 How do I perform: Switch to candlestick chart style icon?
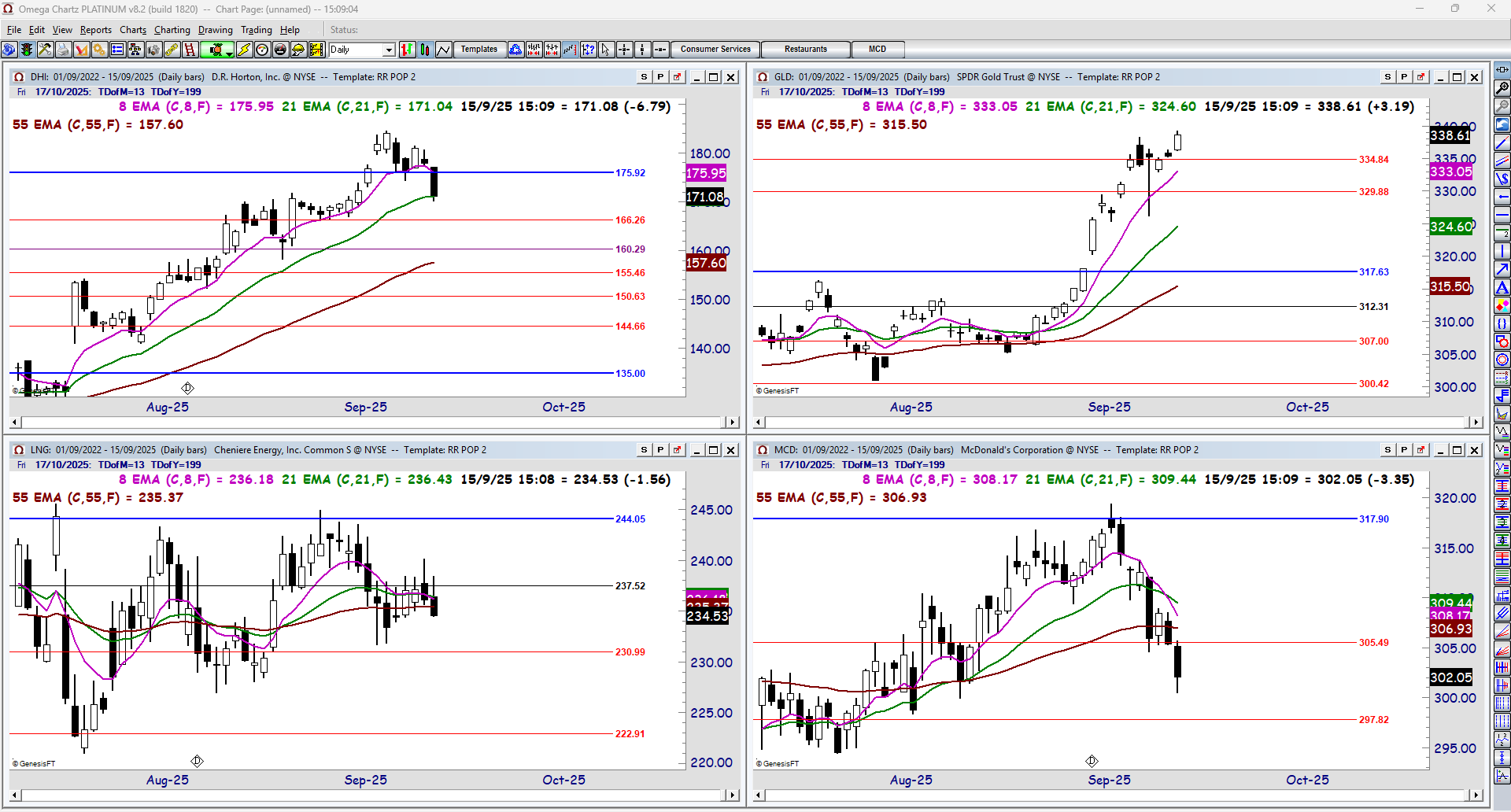click(x=425, y=50)
